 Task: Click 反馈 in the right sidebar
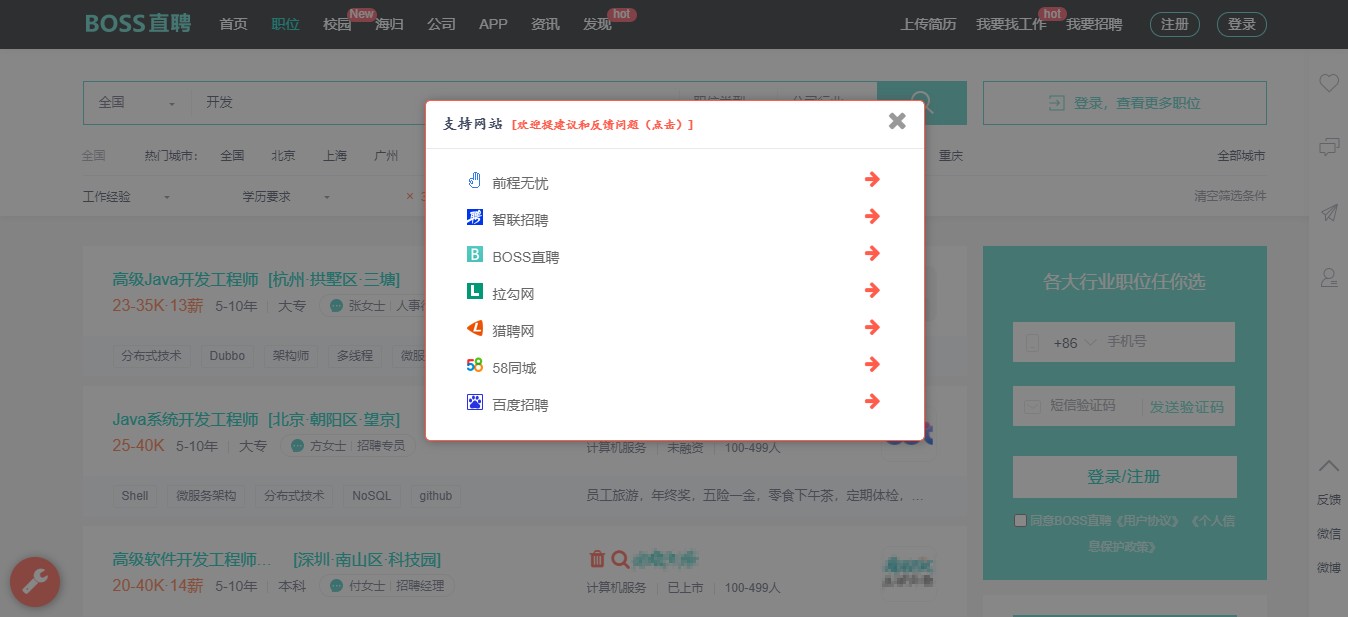click(x=1329, y=500)
